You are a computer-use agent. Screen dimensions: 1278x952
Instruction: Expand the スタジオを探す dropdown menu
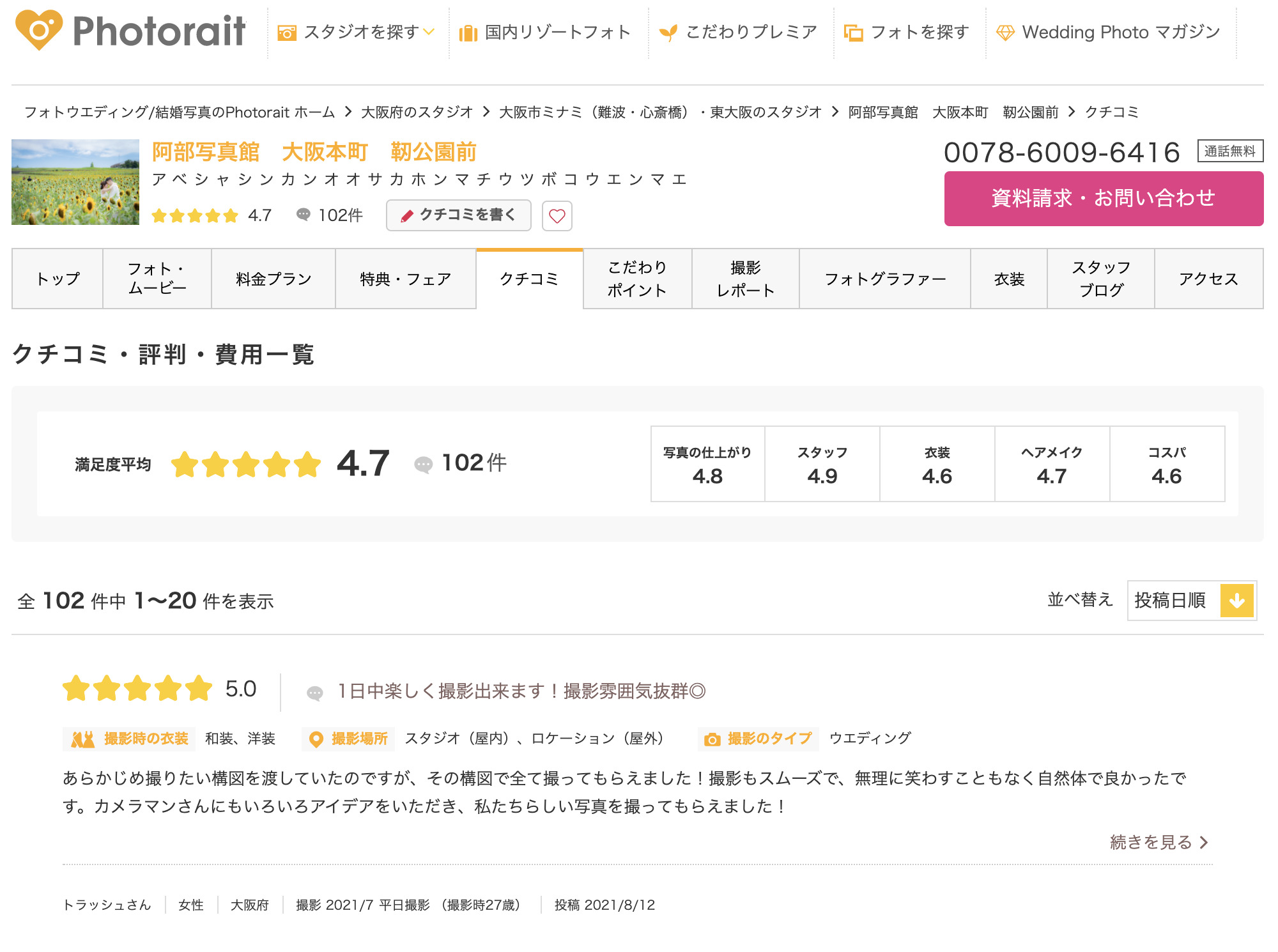(429, 32)
